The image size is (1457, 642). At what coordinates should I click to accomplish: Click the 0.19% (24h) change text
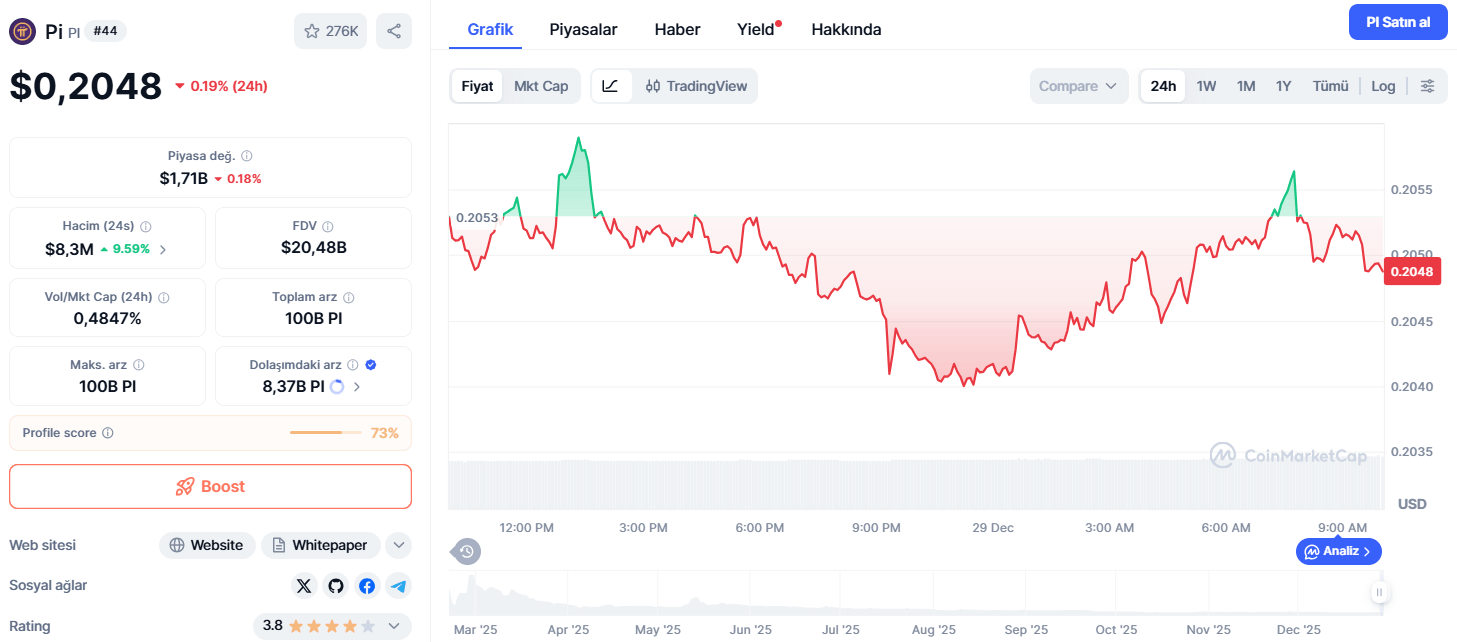click(x=229, y=86)
